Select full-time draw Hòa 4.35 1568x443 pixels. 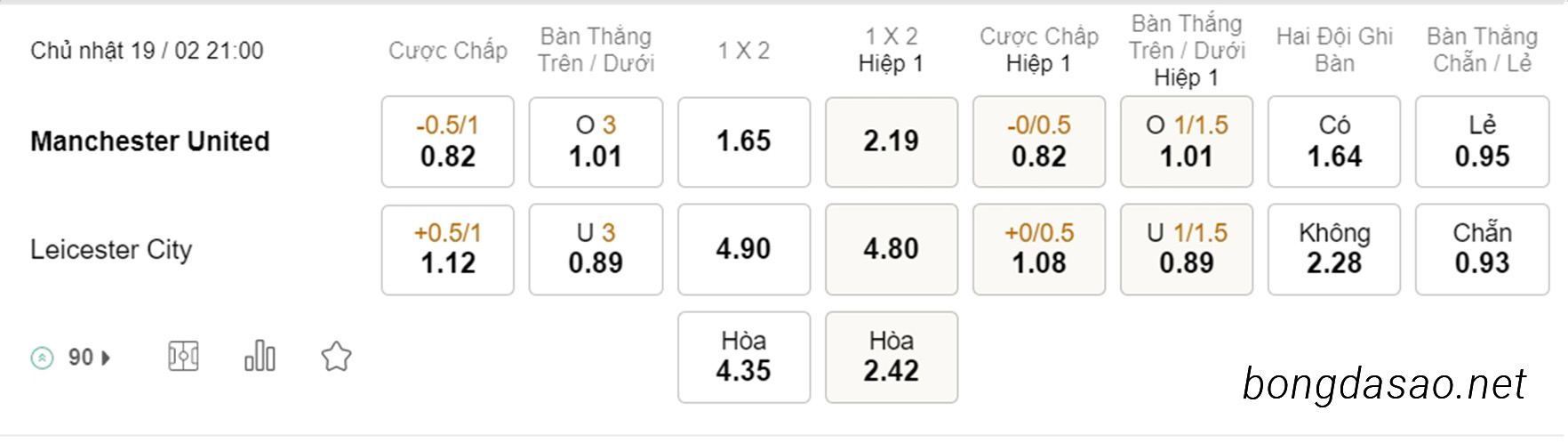(x=744, y=357)
